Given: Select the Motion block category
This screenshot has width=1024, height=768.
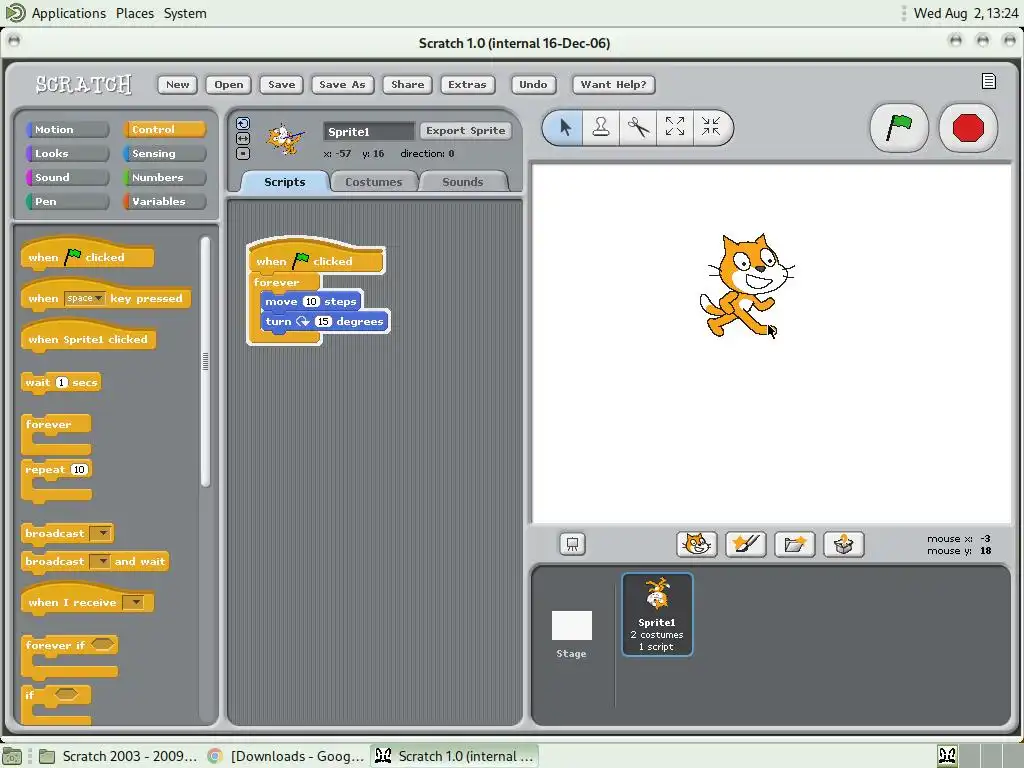Looking at the screenshot, I should pyautogui.click(x=67, y=129).
